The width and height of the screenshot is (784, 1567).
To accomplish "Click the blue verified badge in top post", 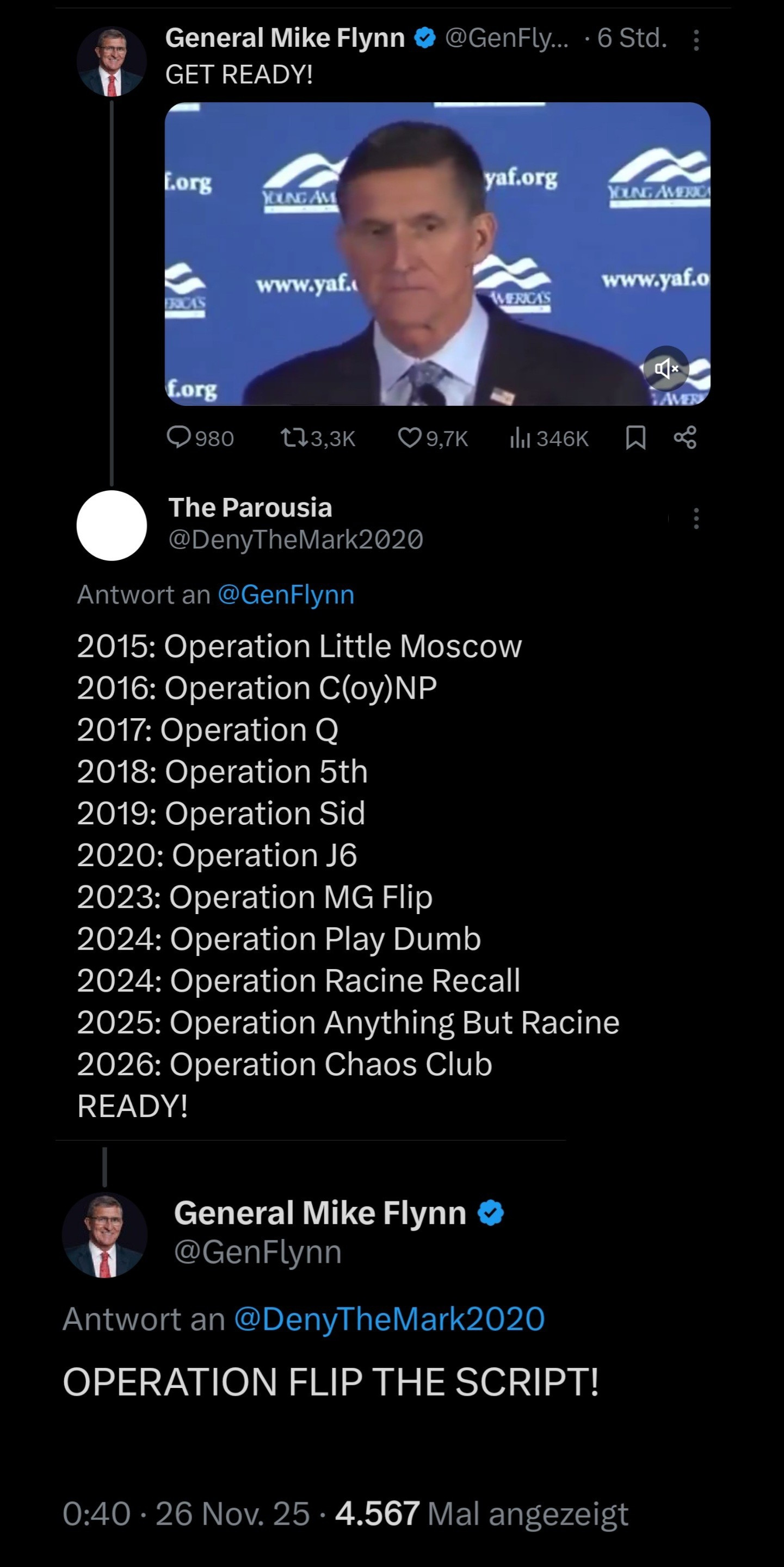I will click(424, 38).
